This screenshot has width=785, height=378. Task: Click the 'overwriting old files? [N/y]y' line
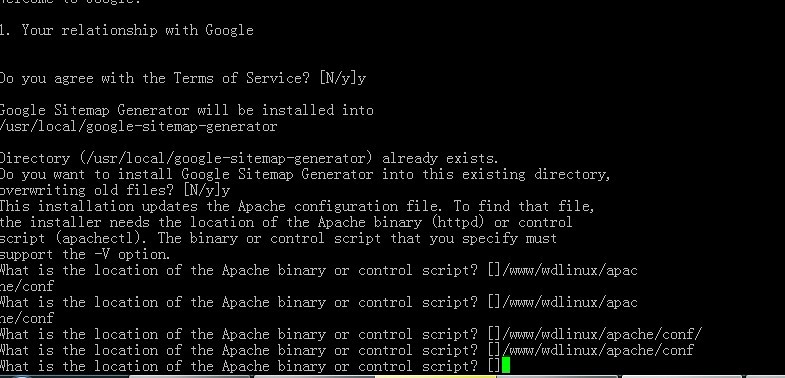click(115, 190)
